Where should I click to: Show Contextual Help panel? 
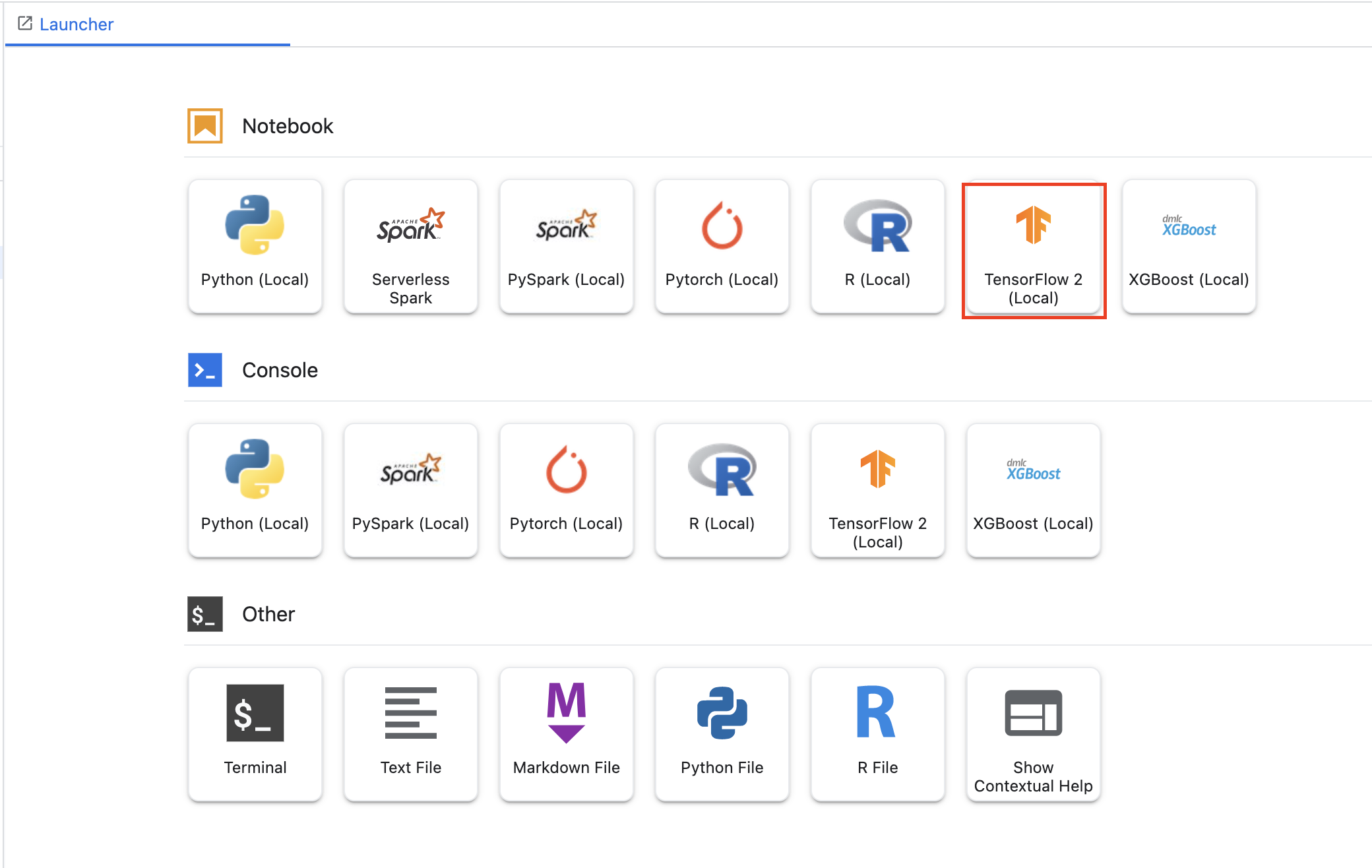click(x=1033, y=734)
